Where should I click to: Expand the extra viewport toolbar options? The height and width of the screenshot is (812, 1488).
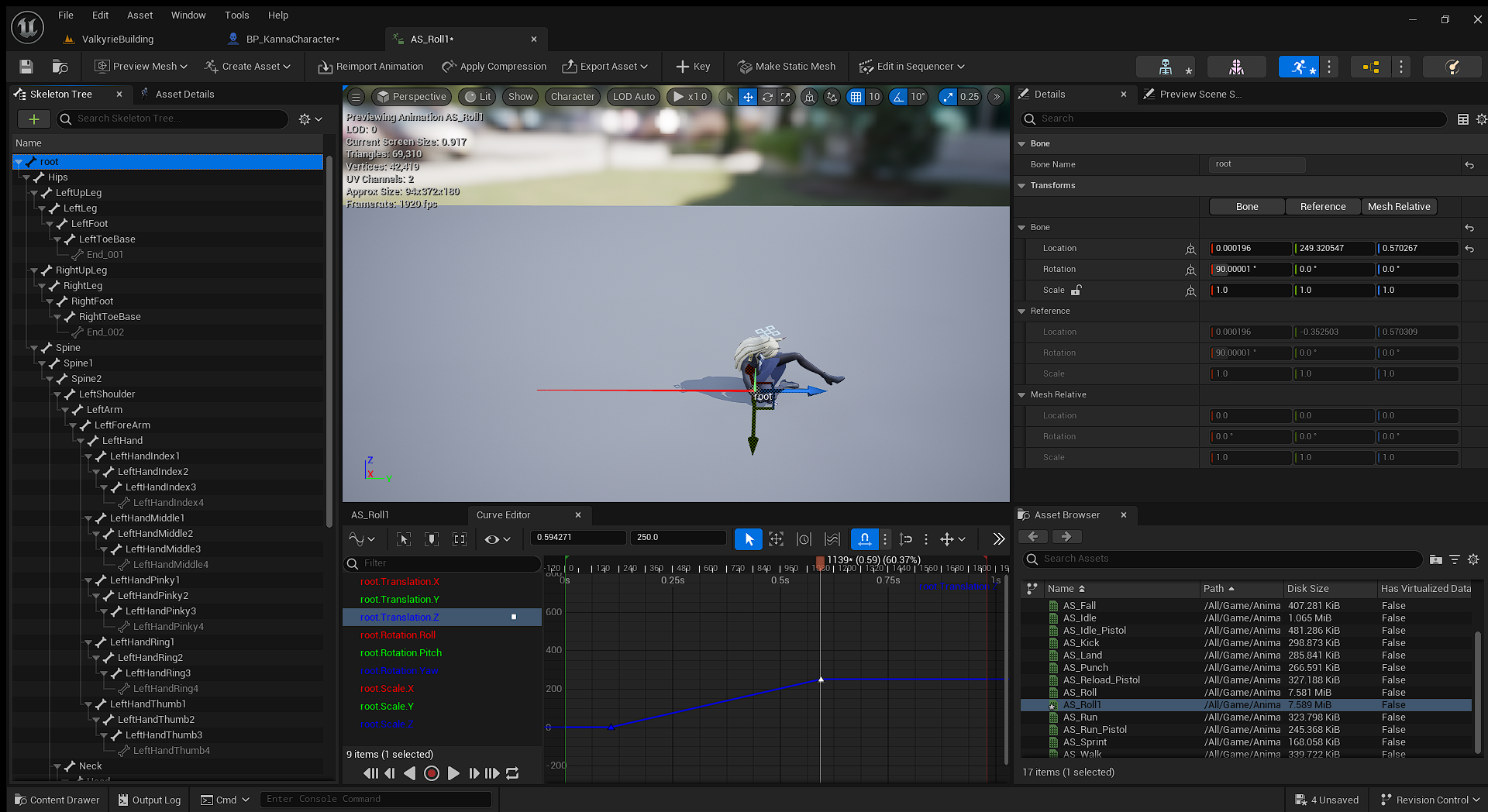(997, 97)
